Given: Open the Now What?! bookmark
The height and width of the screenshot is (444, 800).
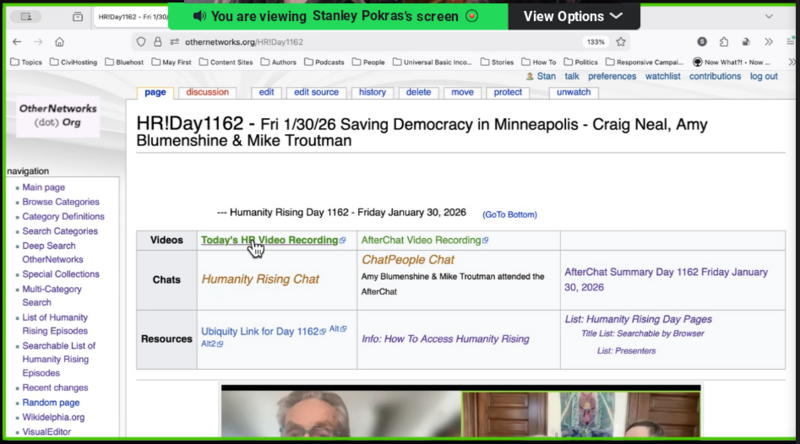Looking at the screenshot, I should pyautogui.click(x=731, y=62).
